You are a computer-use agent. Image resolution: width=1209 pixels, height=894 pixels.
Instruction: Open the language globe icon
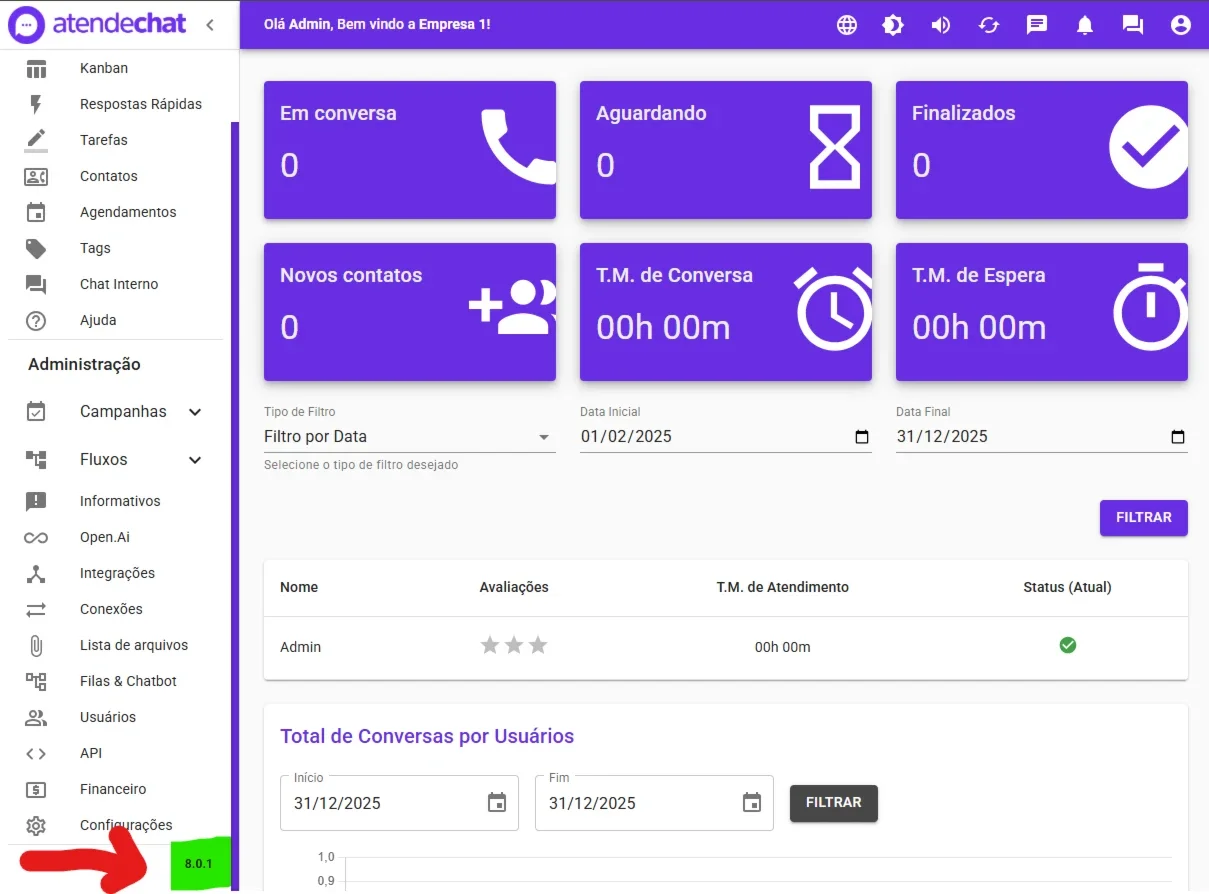pos(847,25)
